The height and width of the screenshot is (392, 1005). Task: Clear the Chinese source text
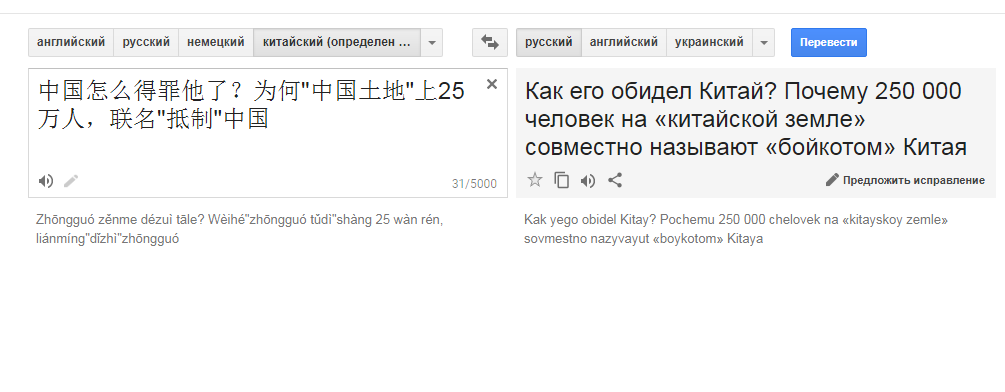(x=492, y=84)
